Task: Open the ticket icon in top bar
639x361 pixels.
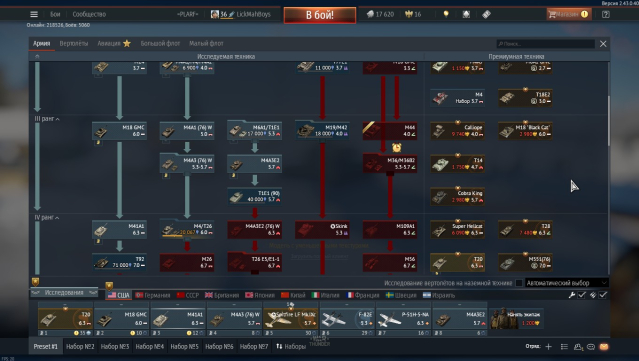Action: [486, 14]
